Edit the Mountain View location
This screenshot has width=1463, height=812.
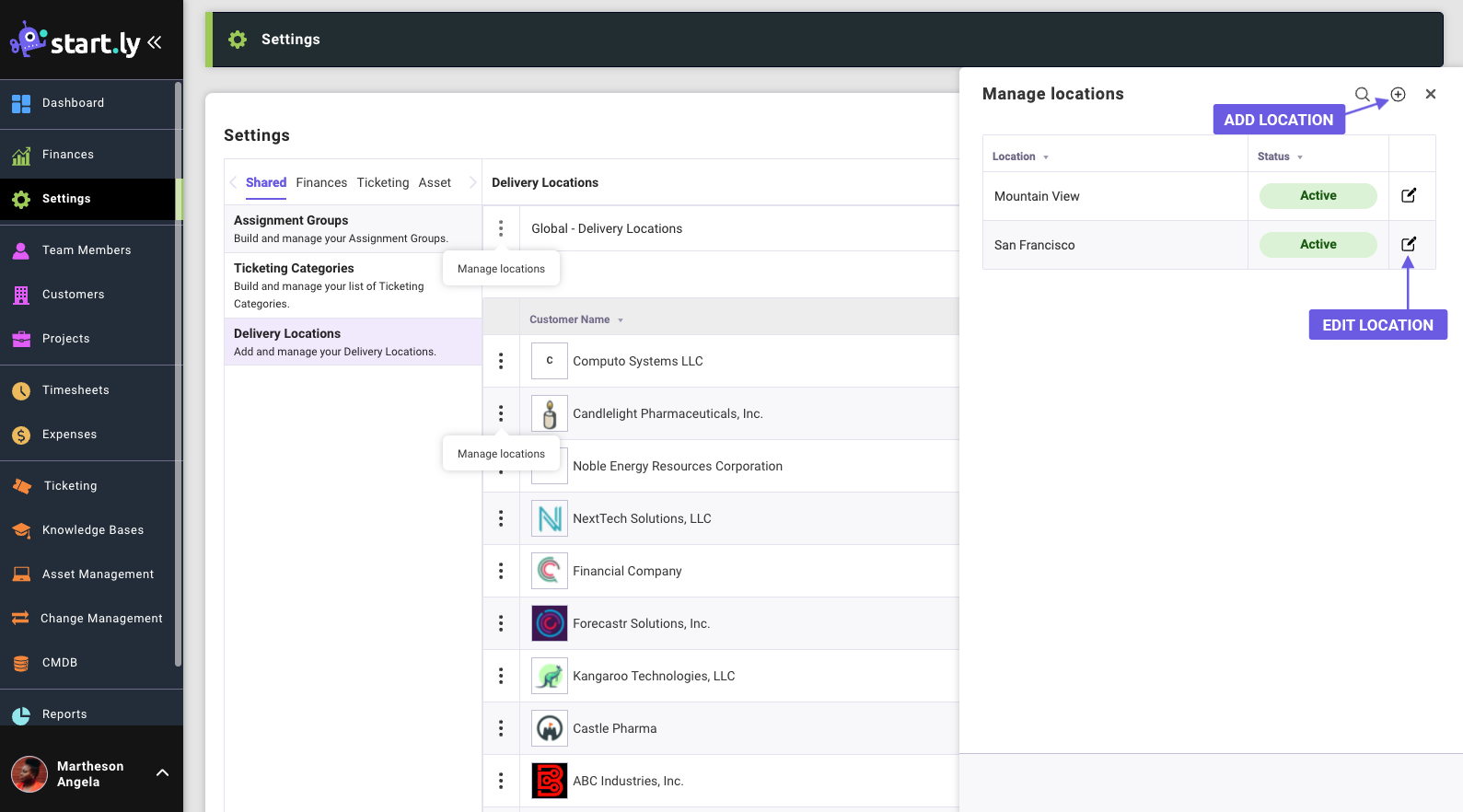coord(1408,195)
